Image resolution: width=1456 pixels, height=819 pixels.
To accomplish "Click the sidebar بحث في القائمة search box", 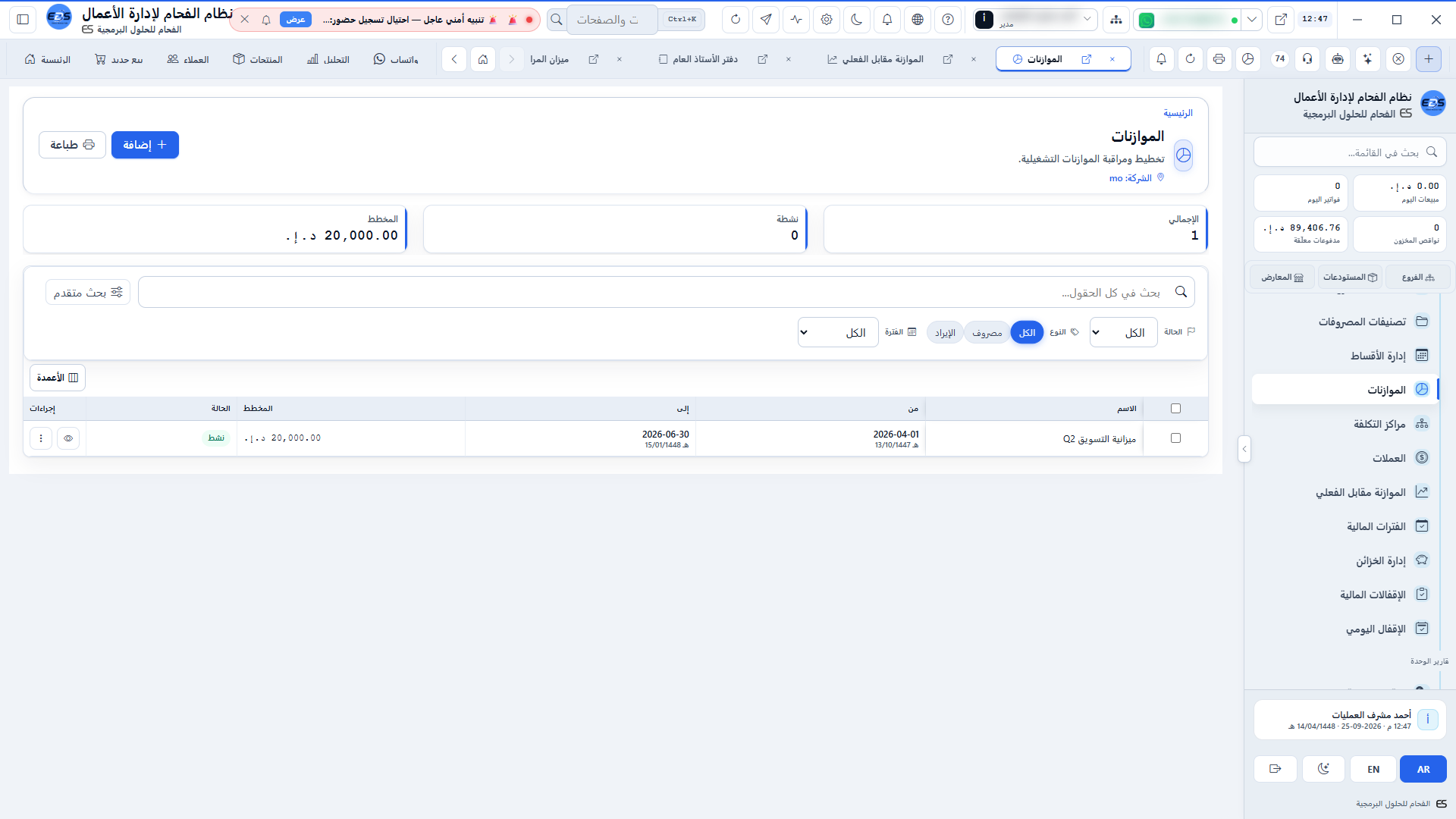I will 1350,152.
